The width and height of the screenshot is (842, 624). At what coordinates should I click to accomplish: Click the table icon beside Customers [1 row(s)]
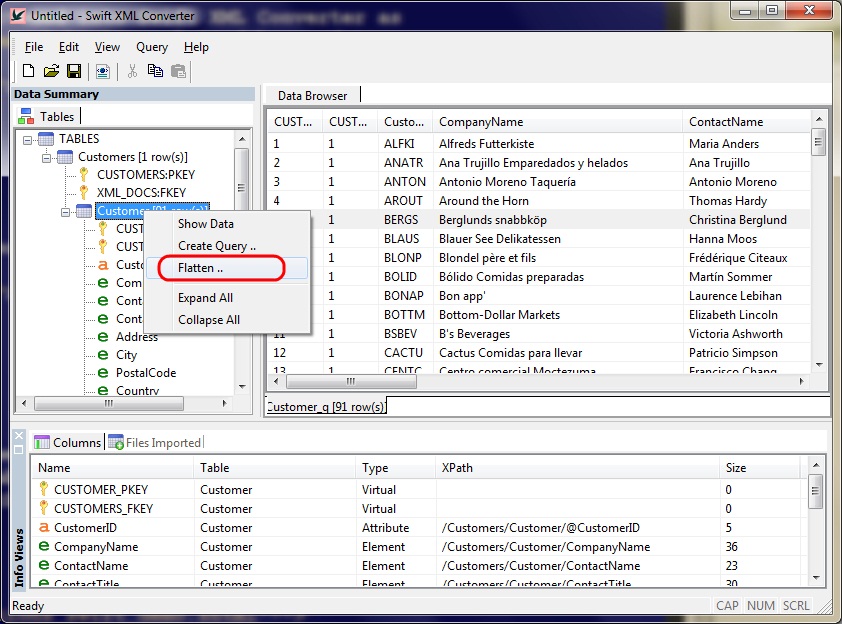pyautogui.click(x=65, y=157)
